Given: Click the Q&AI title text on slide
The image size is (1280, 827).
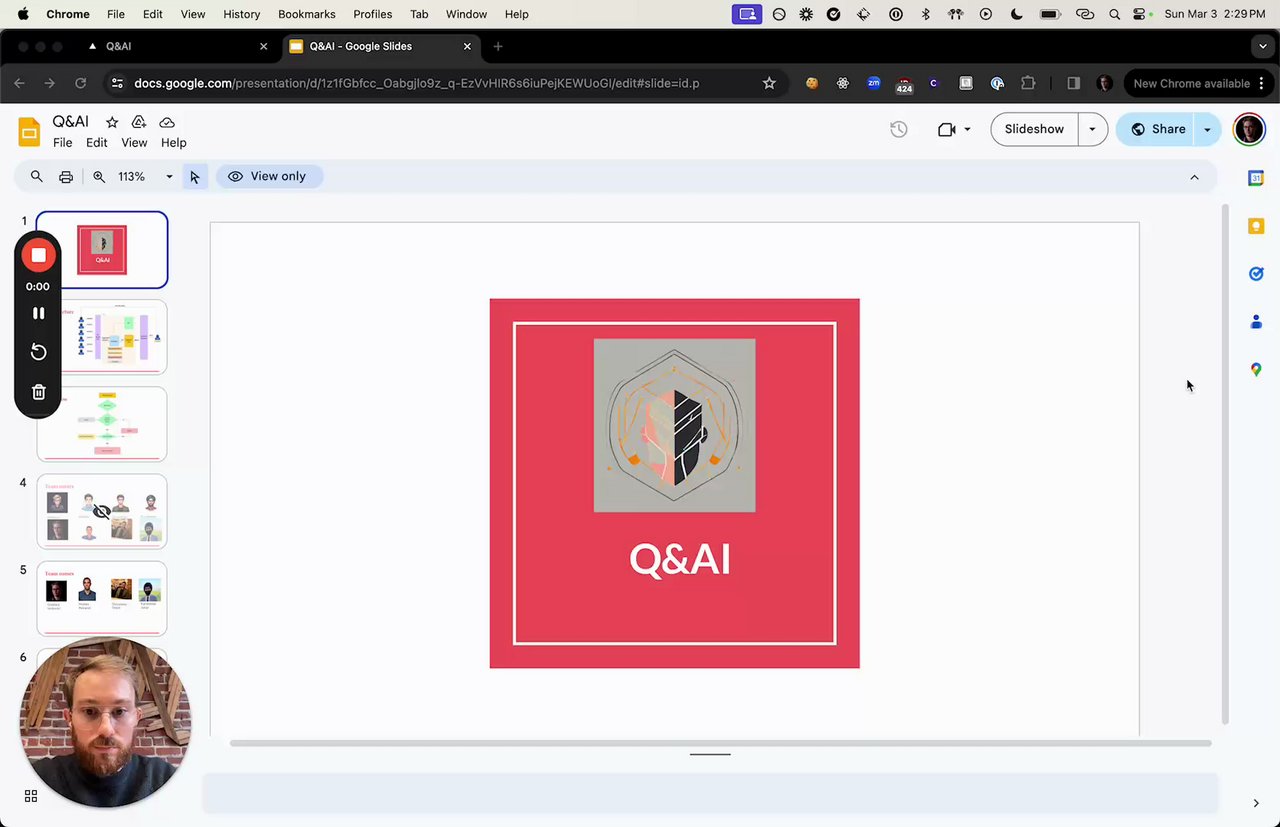Looking at the screenshot, I should pyautogui.click(x=680, y=559).
